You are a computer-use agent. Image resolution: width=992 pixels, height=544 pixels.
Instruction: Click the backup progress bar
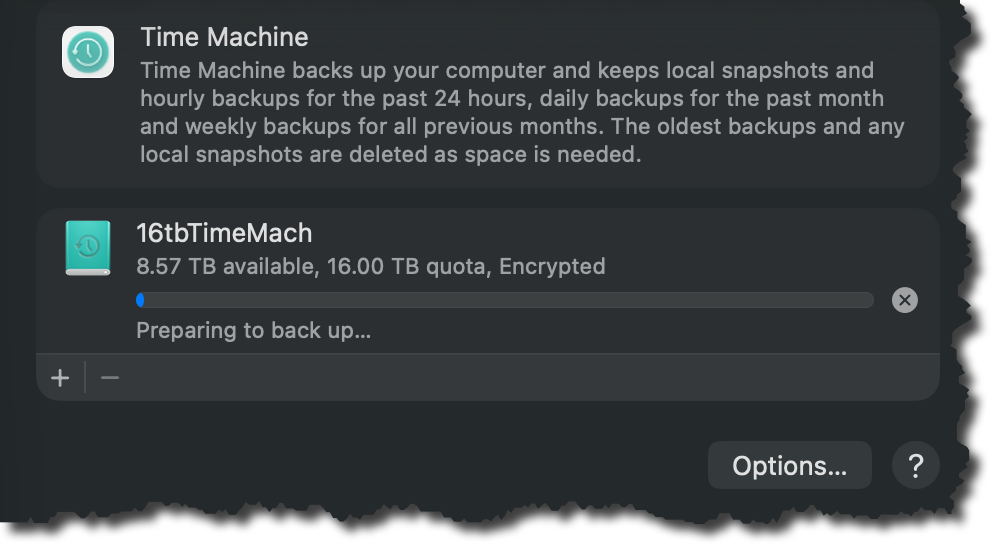pyautogui.click(x=505, y=300)
